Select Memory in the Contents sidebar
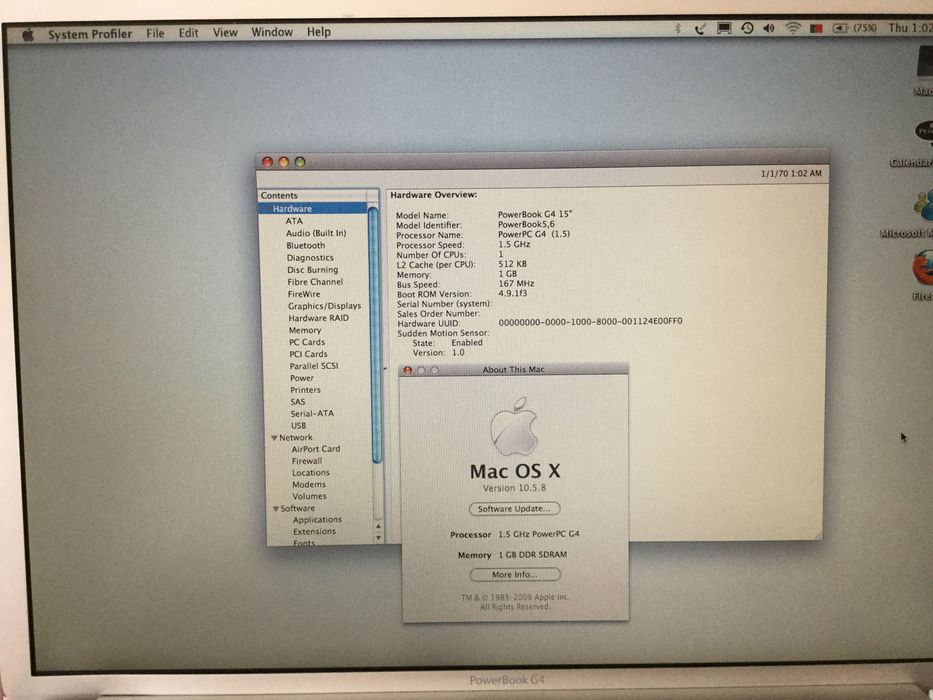The height and width of the screenshot is (700, 933). [305, 330]
